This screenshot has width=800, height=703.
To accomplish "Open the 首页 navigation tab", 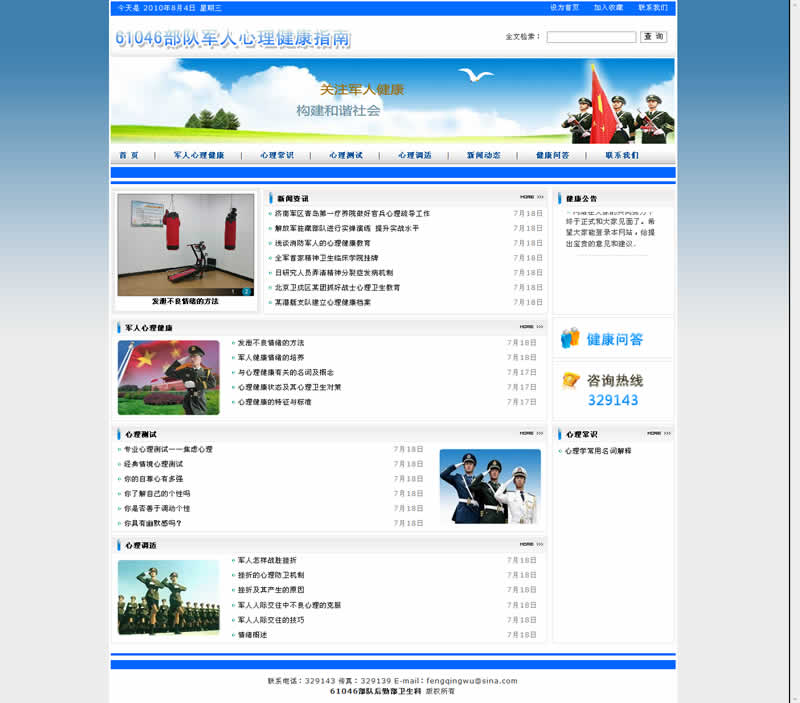I will coord(129,155).
